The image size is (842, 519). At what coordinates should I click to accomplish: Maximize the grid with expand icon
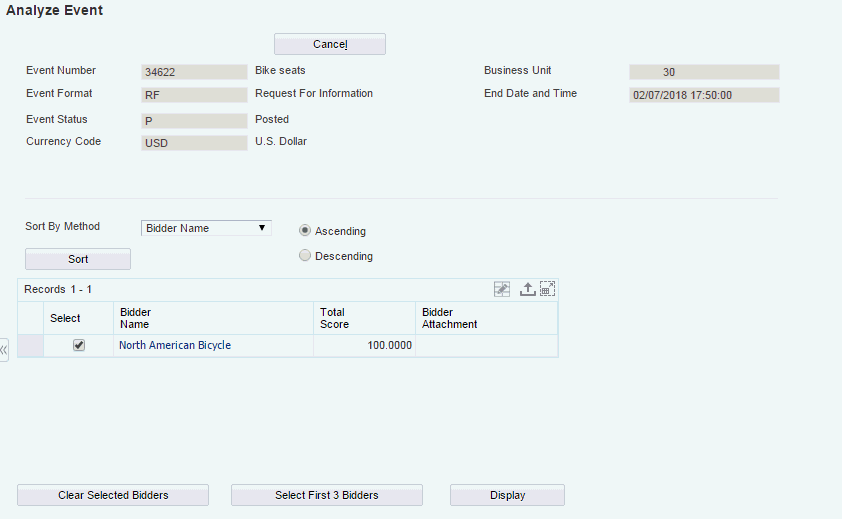tap(547, 289)
